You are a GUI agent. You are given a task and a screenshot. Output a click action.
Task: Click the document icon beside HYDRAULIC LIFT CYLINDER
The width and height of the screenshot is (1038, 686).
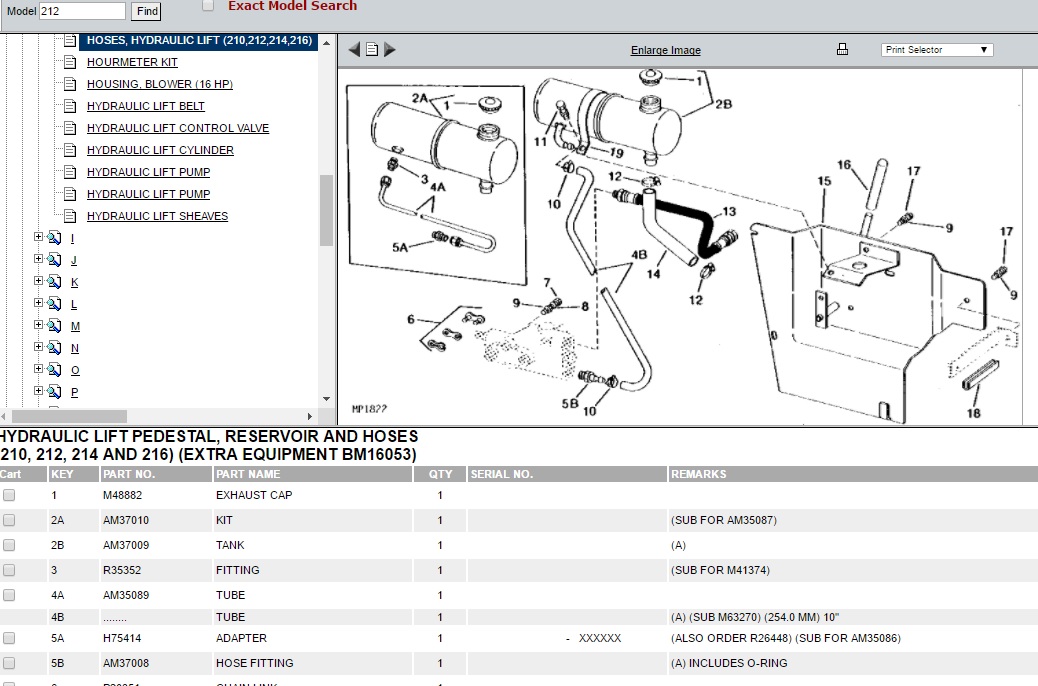[70, 150]
